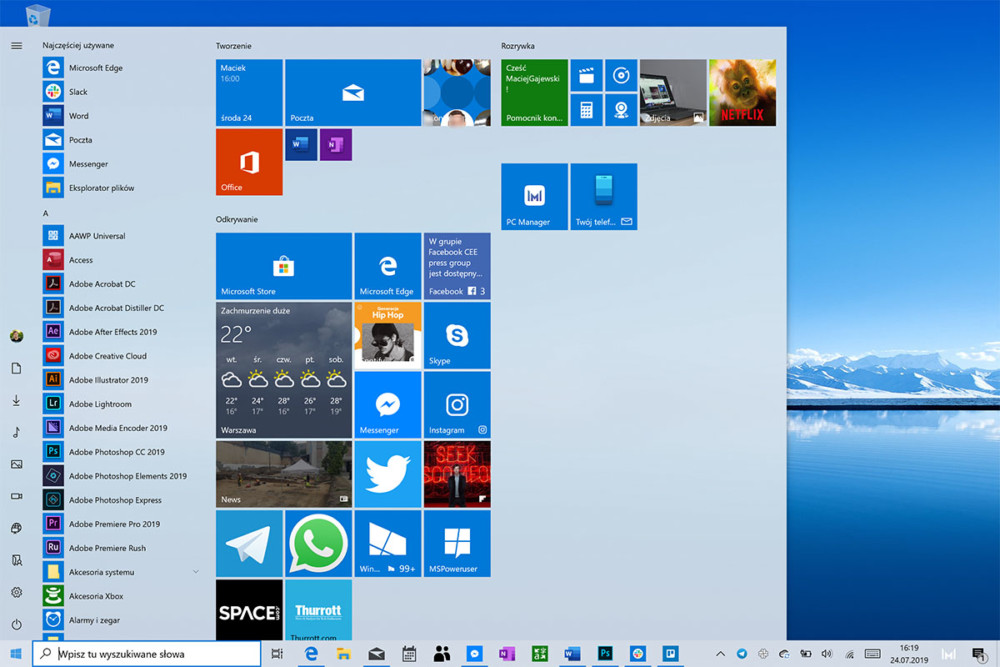Open the News tile
Screen dimensions: 1000x667
pyautogui.click(x=284, y=474)
